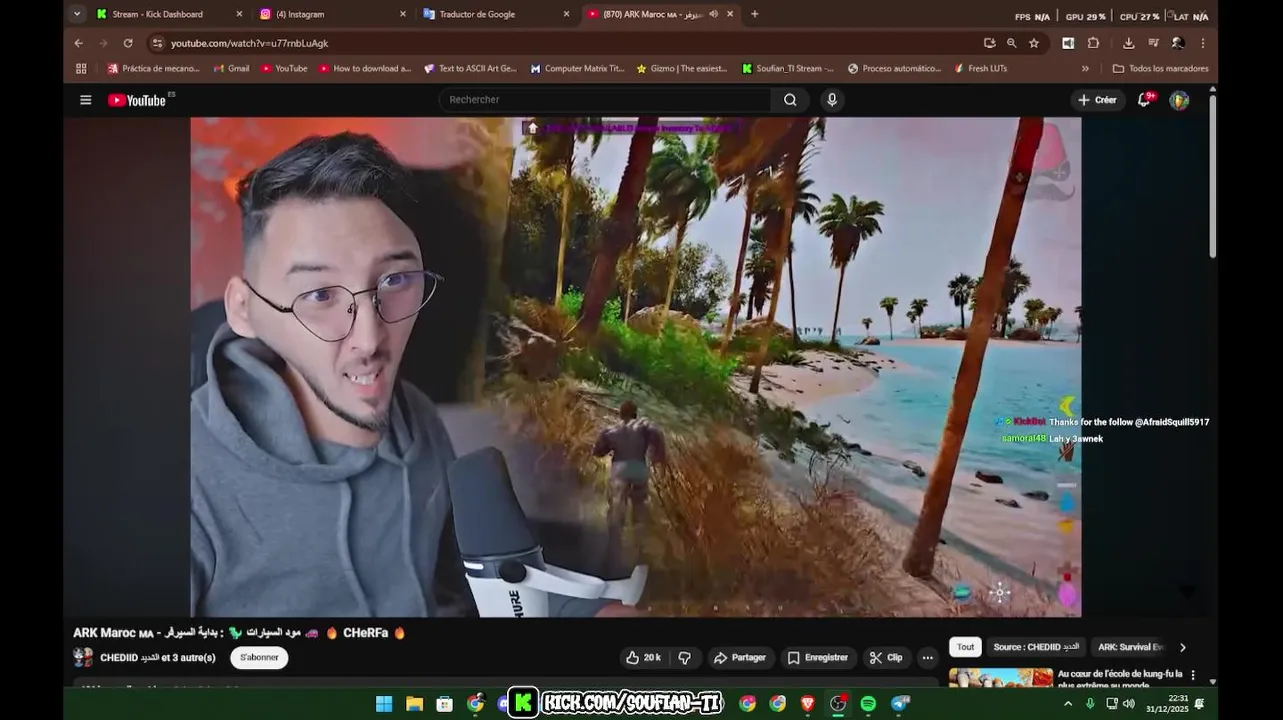The width and height of the screenshot is (1283, 720).
Task: Open the bookmarks bar apps grid icon
Action: 81,69
